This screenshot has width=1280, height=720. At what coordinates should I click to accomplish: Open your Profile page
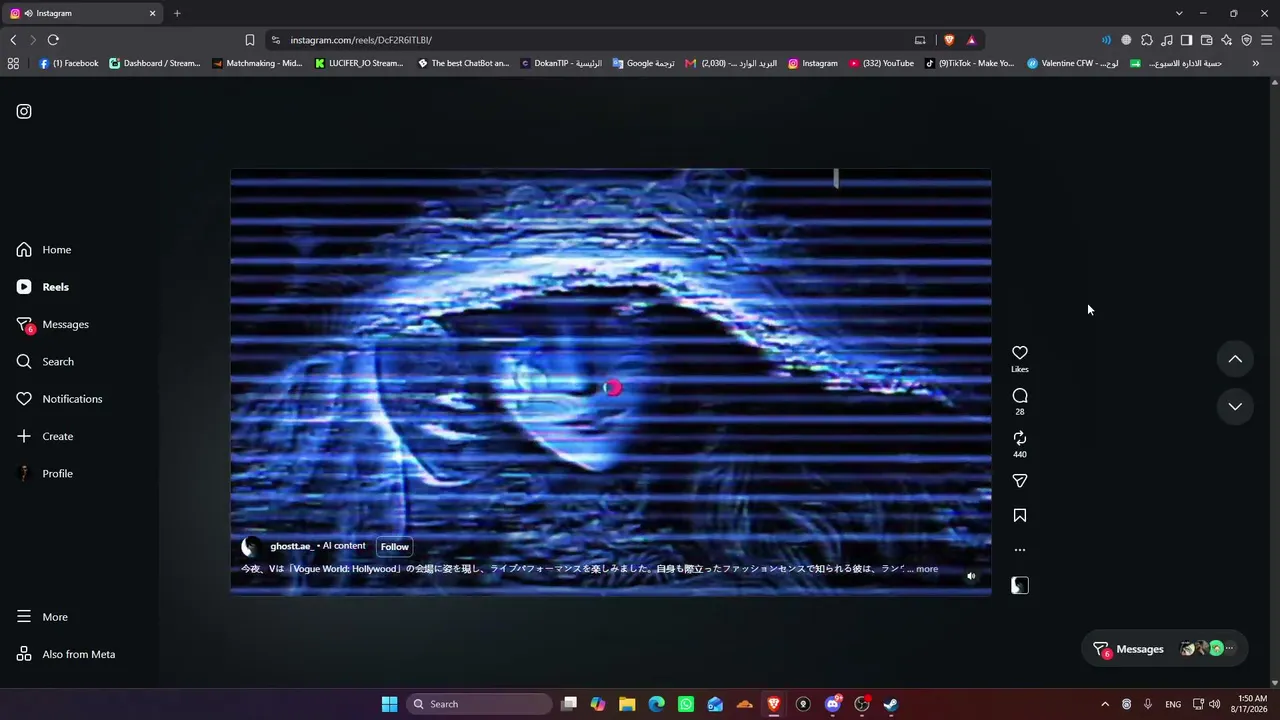(45, 474)
